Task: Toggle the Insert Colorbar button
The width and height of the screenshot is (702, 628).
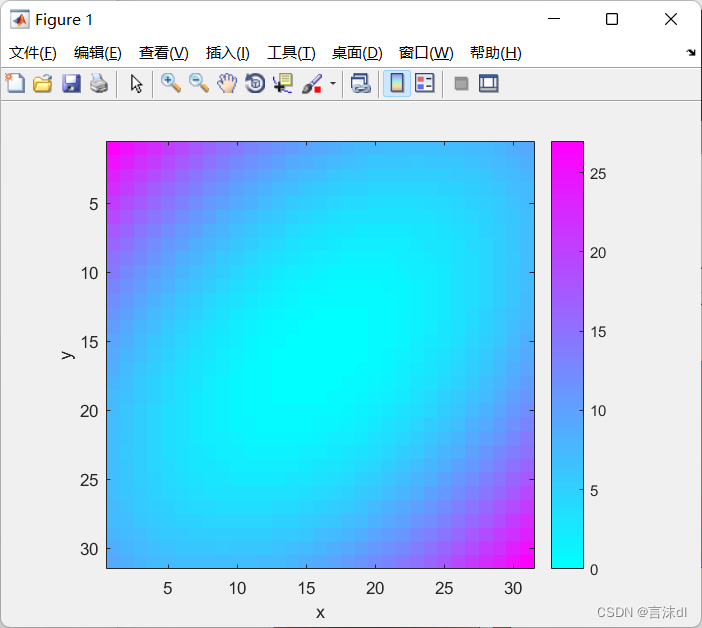Action: click(x=397, y=83)
